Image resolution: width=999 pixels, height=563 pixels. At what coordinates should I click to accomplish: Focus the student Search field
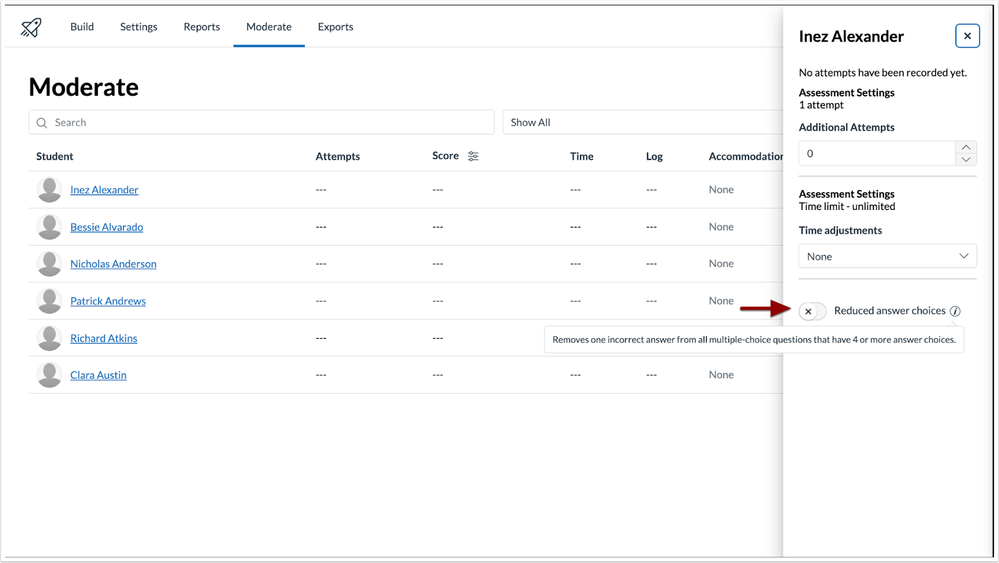(261, 122)
